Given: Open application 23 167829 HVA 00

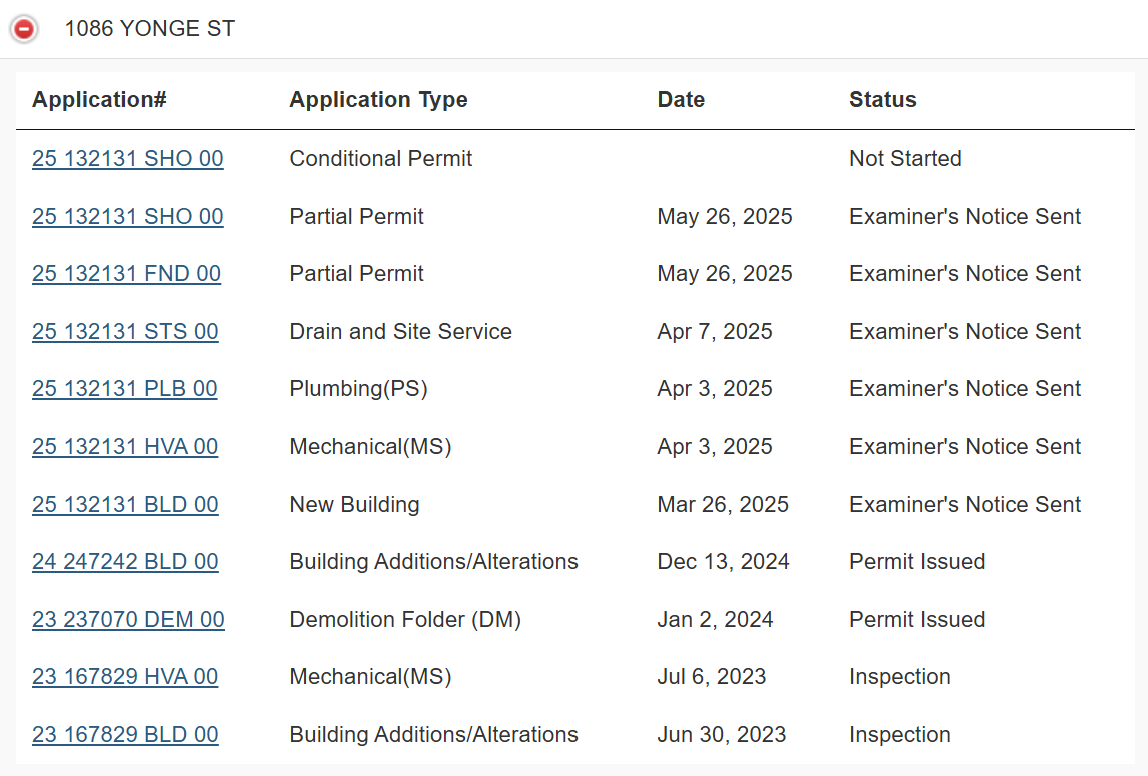Looking at the screenshot, I should [x=125, y=677].
